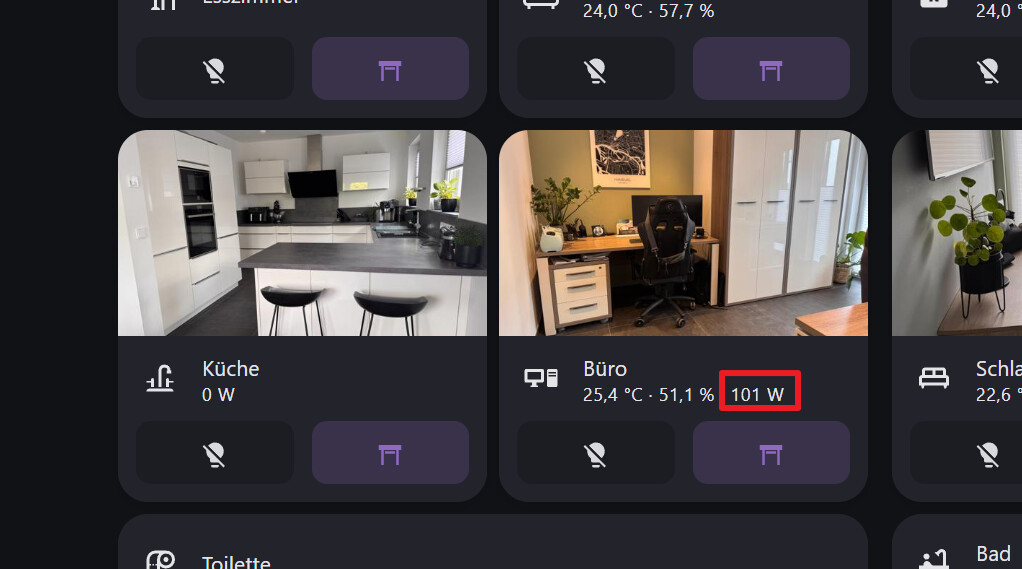Toggle the purple blind button in Küche card
The image size is (1022, 569).
[390, 452]
